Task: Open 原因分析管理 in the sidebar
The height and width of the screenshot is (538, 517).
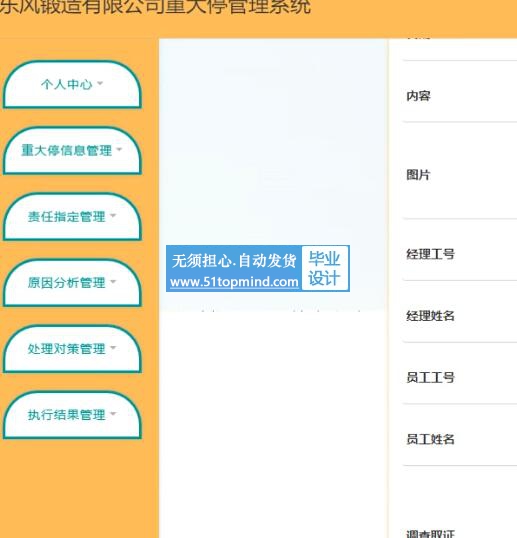Action: pyautogui.click(x=72, y=283)
